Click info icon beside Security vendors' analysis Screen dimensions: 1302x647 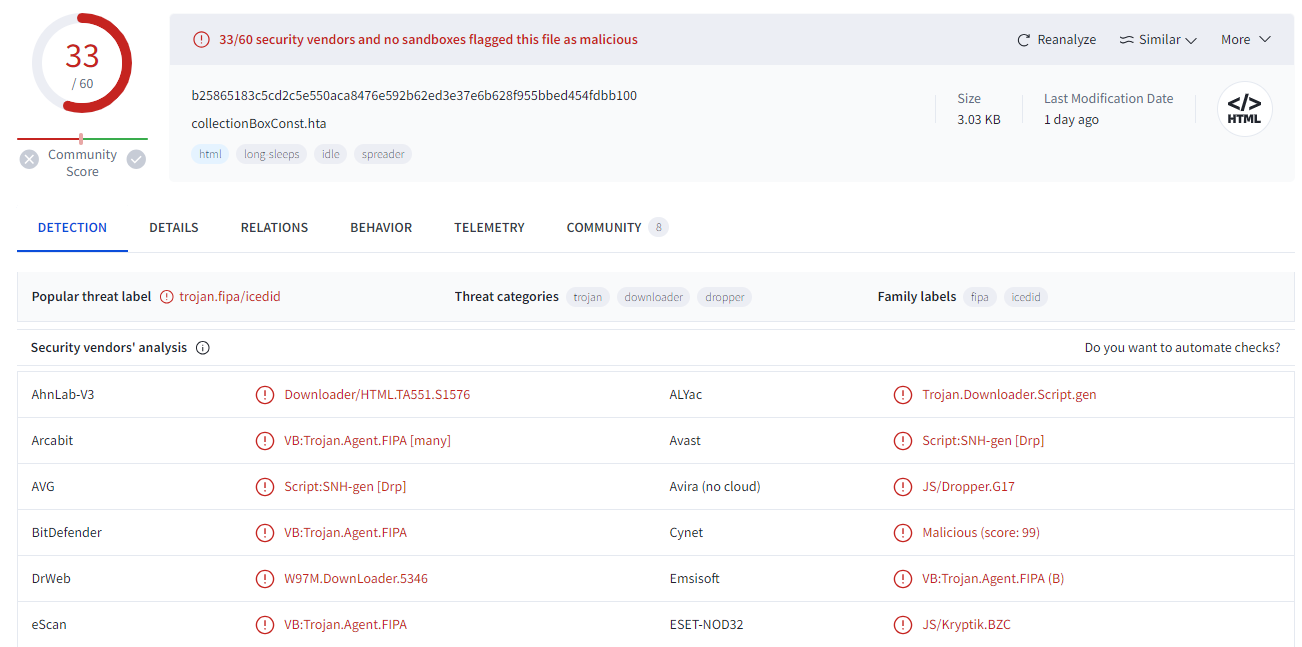[x=203, y=348]
